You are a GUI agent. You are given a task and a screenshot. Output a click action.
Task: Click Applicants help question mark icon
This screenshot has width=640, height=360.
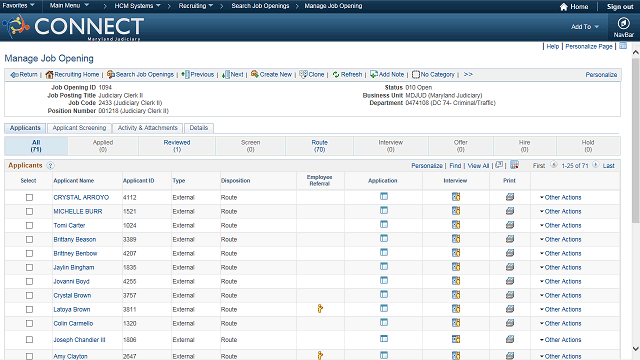point(50,165)
